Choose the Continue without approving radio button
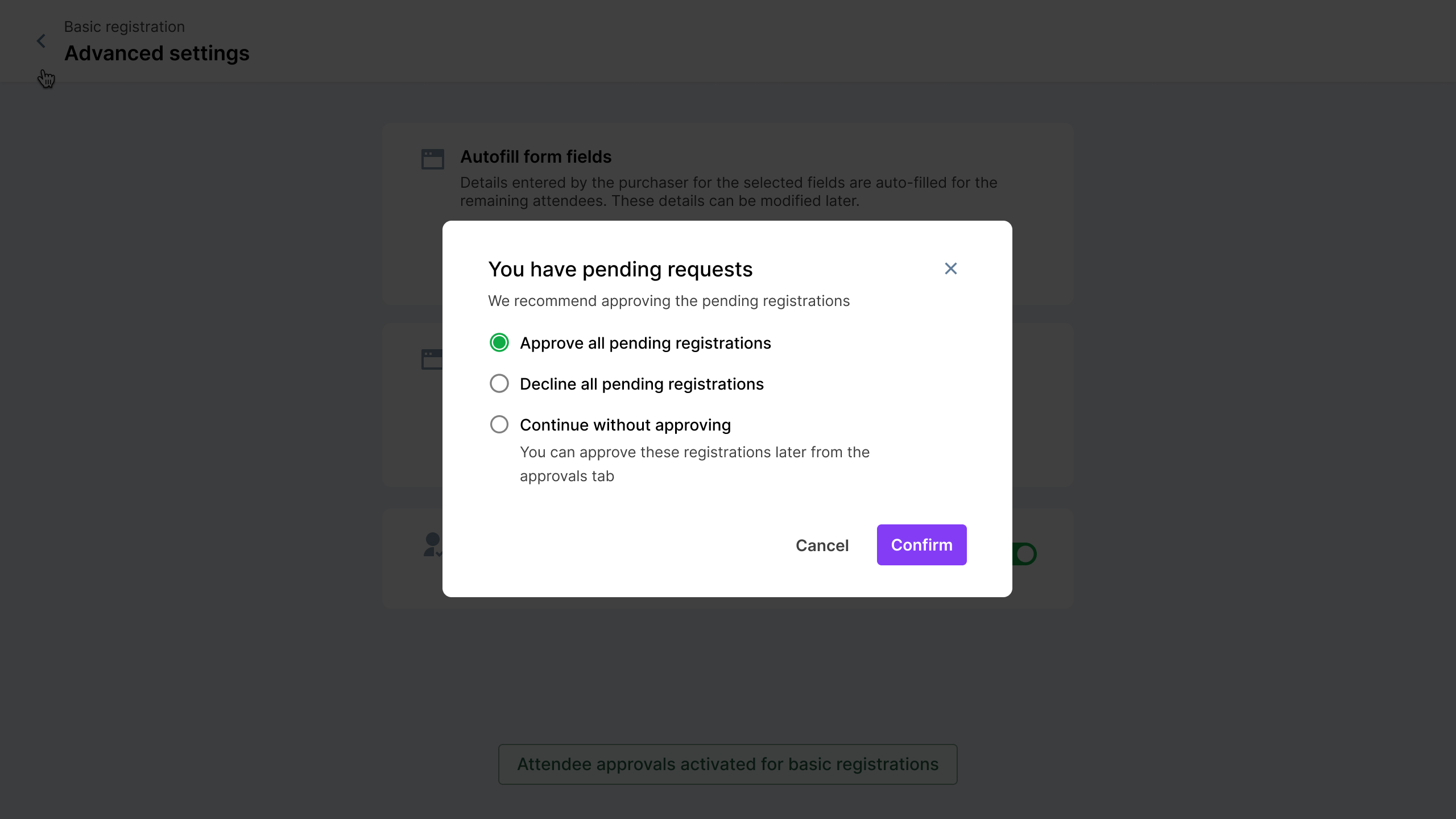Image resolution: width=1456 pixels, height=819 pixels. tap(499, 424)
